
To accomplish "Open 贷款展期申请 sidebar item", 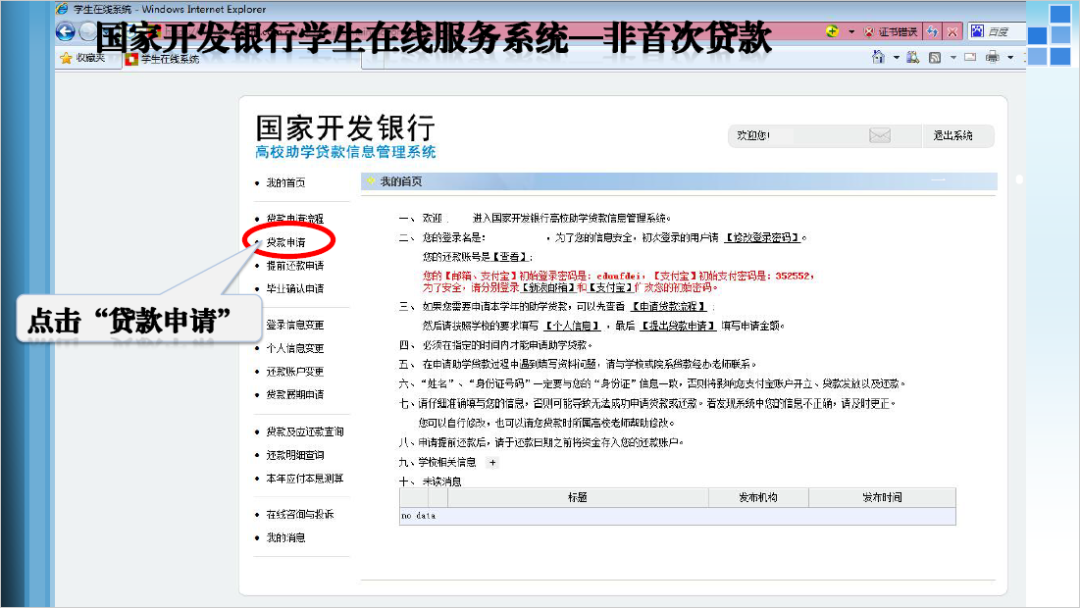I will click(295, 395).
